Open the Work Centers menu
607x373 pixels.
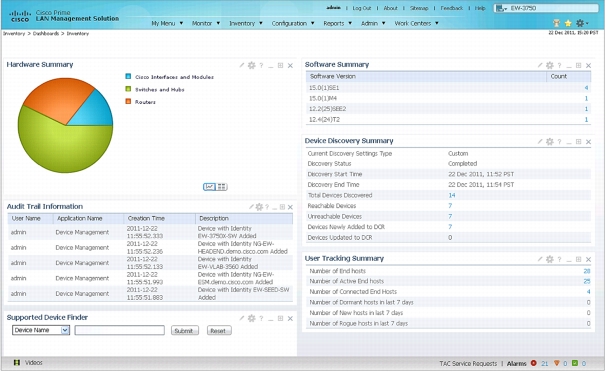[417, 23]
